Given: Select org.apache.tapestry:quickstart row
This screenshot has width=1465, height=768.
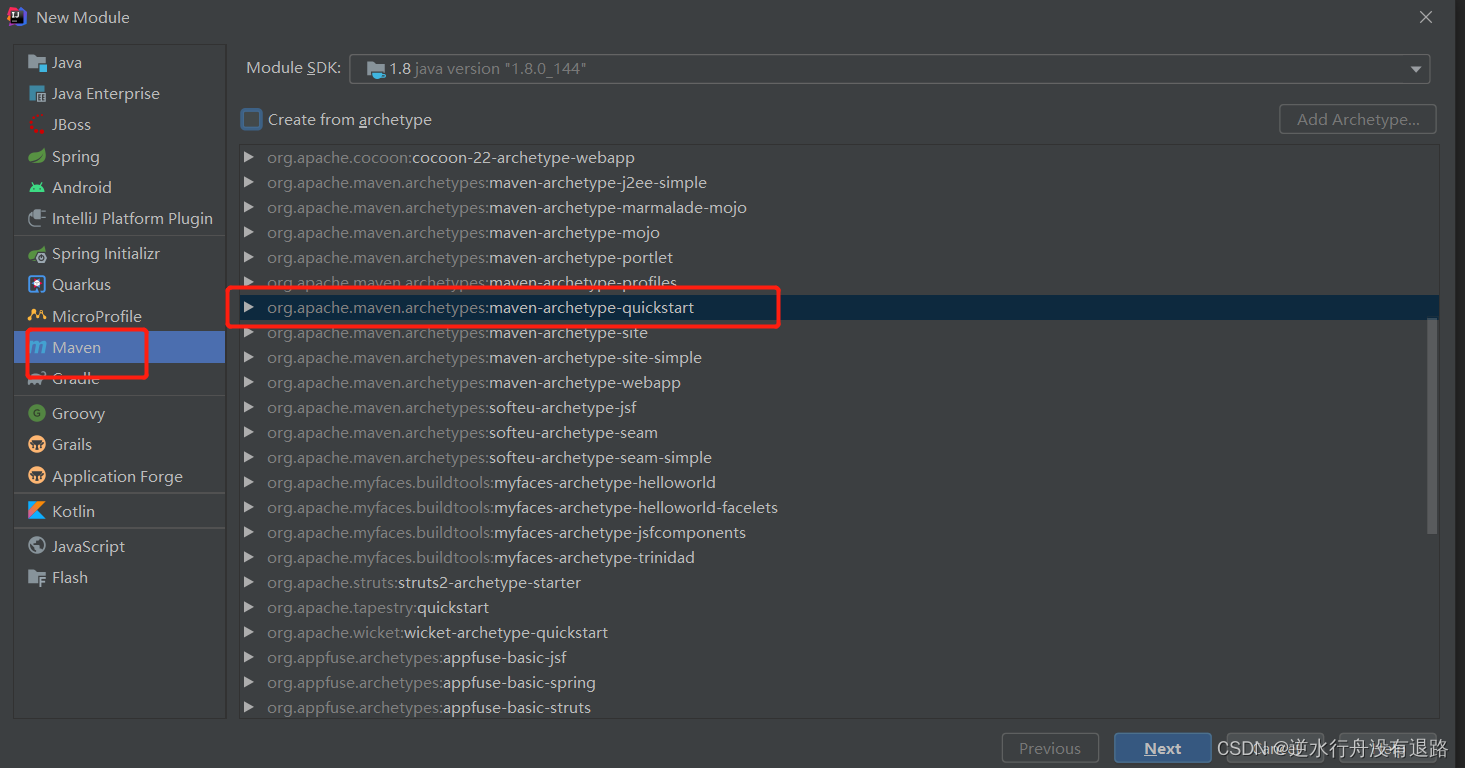Looking at the screenshot, I should (x=840, y=607).
